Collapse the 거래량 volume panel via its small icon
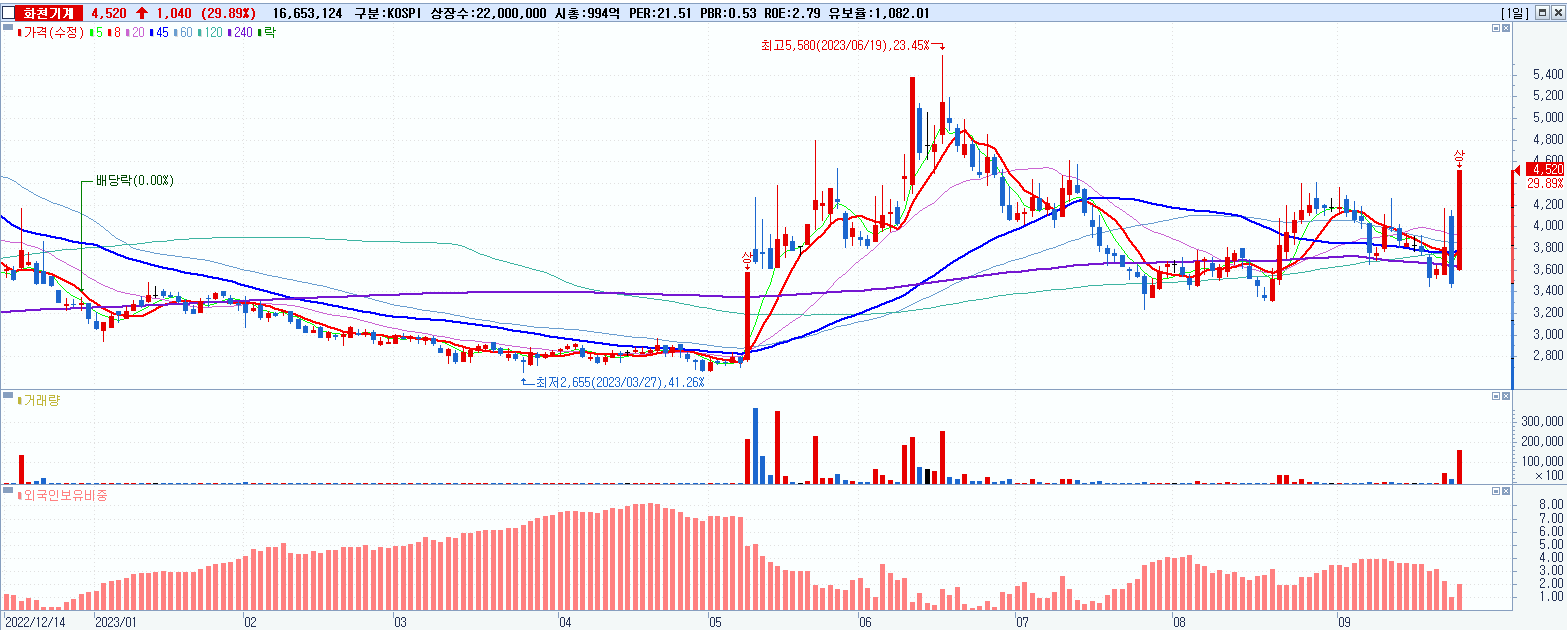Image resolution: width=1567 pixels, height=630 pixels. pyautogui.click(x=1496, y=397)
